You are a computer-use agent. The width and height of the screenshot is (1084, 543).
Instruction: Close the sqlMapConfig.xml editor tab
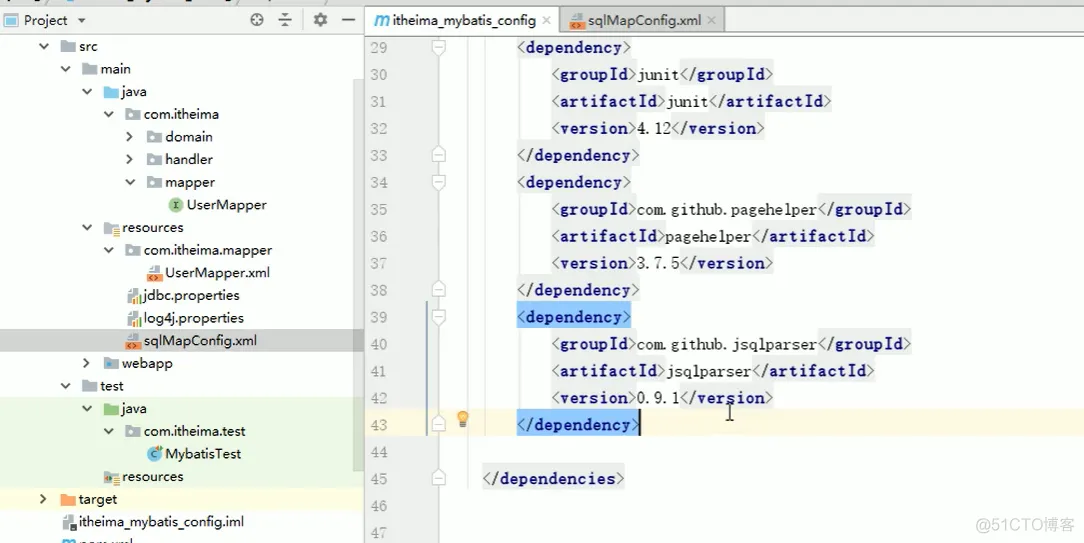[x=713, y=21]
